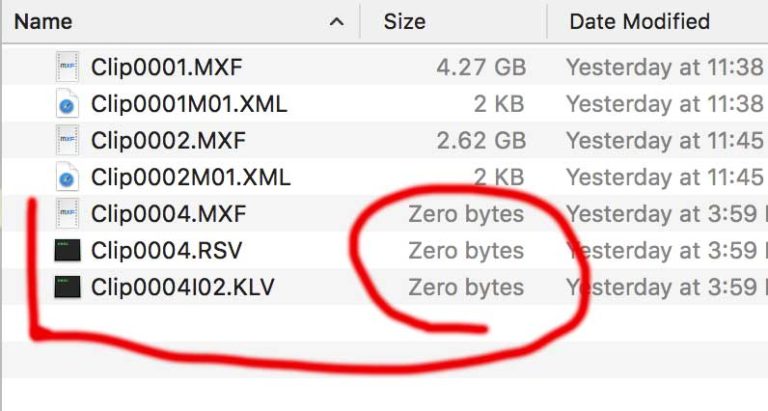Select the Clip0004I02.KLV file name
This screenshot has height=411, width=768.
[182, 288]
